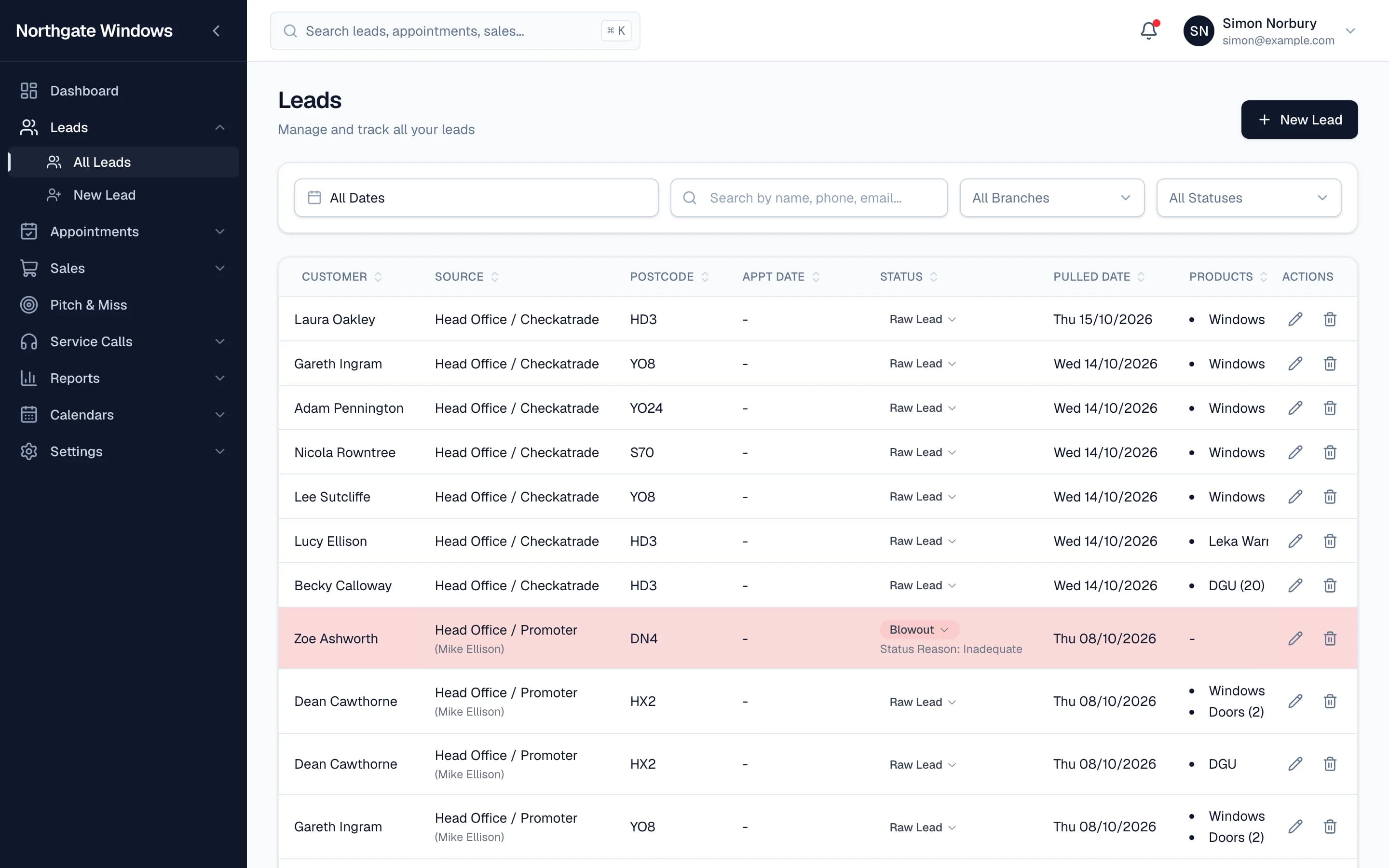The image size is (1389, 868).
Task: Open Zoe Ashworth's Blowout status dropdown
Action: (919, 630)
